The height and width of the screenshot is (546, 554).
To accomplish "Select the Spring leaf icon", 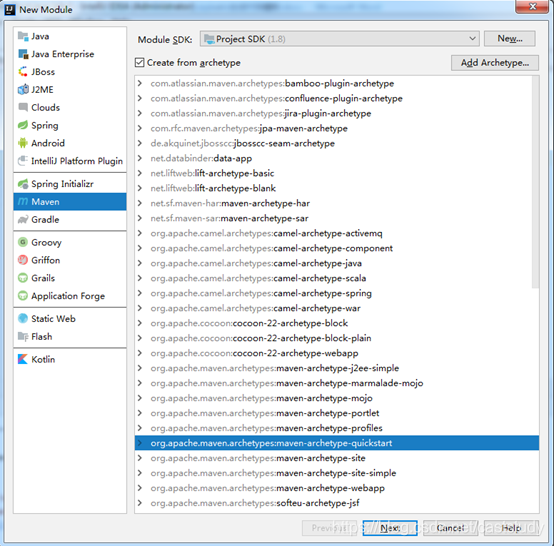I will 23,125.
